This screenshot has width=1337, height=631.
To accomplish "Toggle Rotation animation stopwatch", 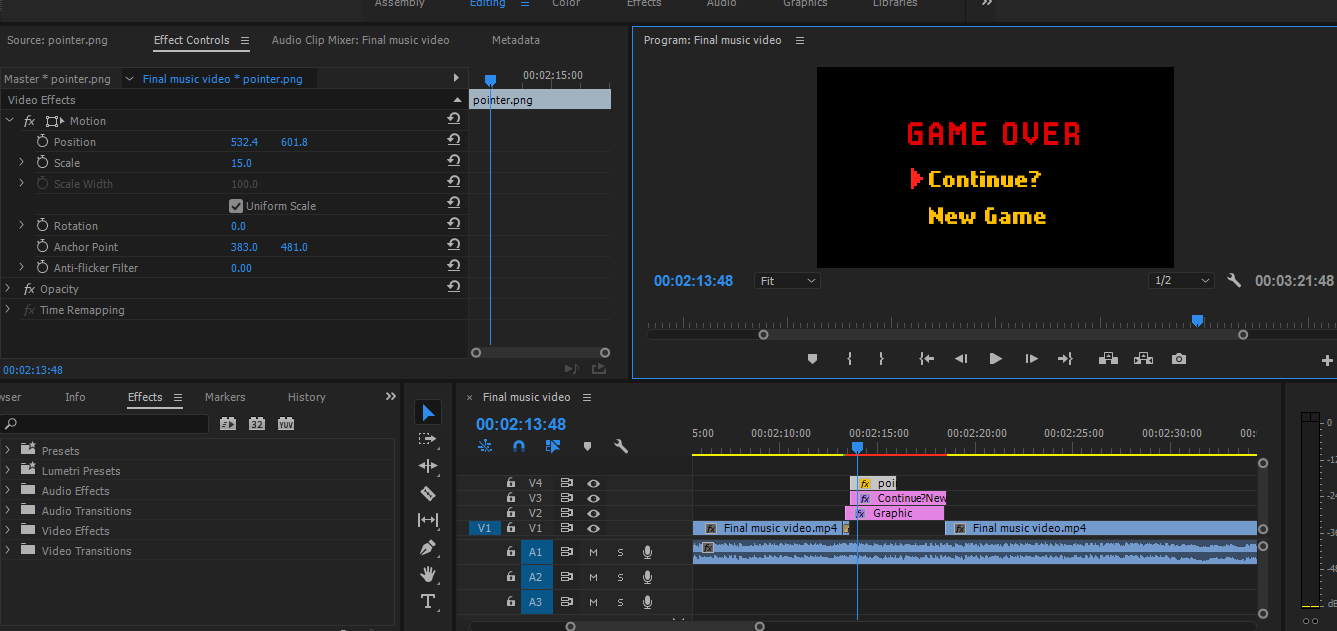I will pos(42,226).
